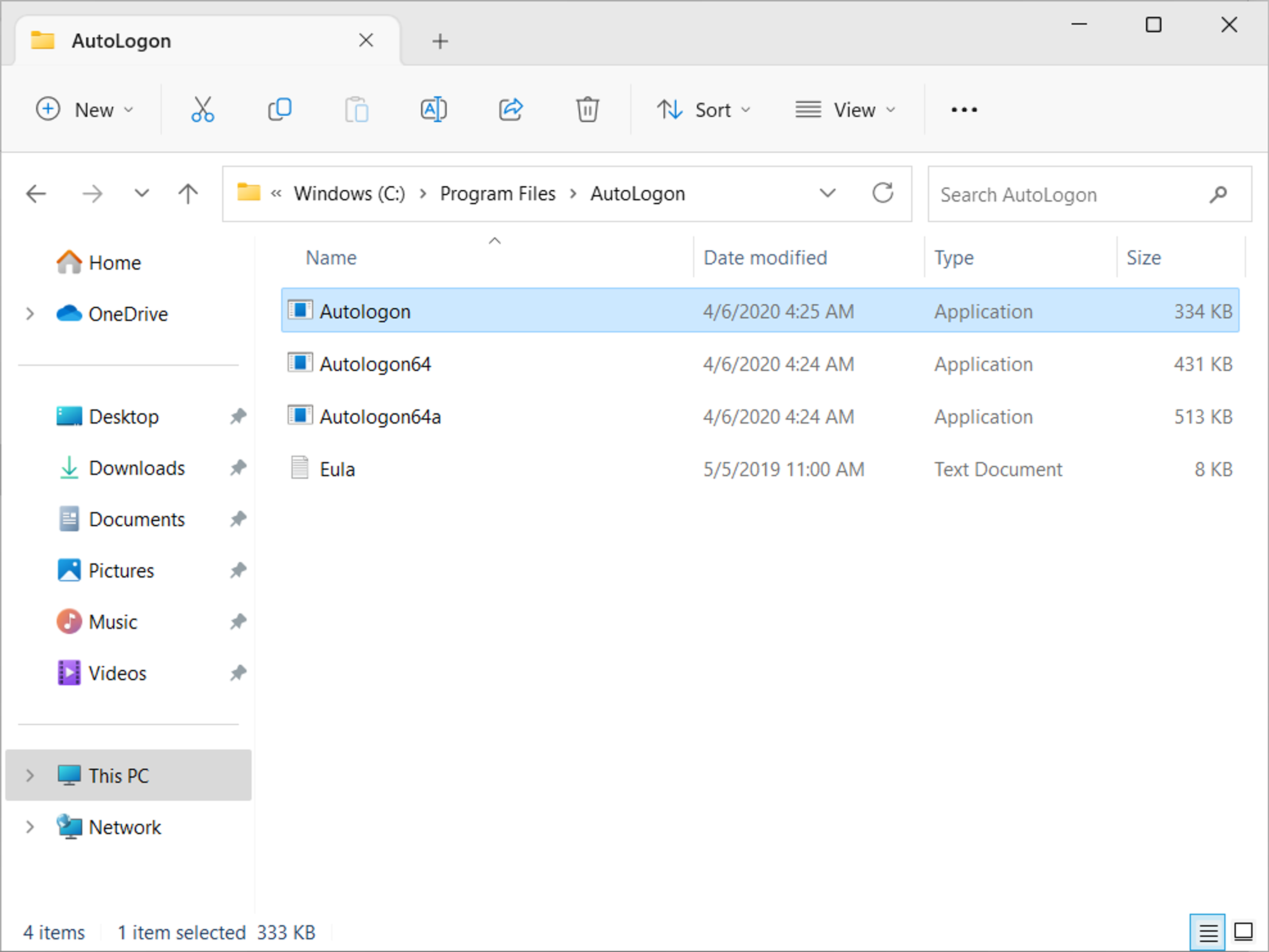Refresh the AutoLogon folder view
The width and height of the screenshot is (1269, 952).
(883, 193)
